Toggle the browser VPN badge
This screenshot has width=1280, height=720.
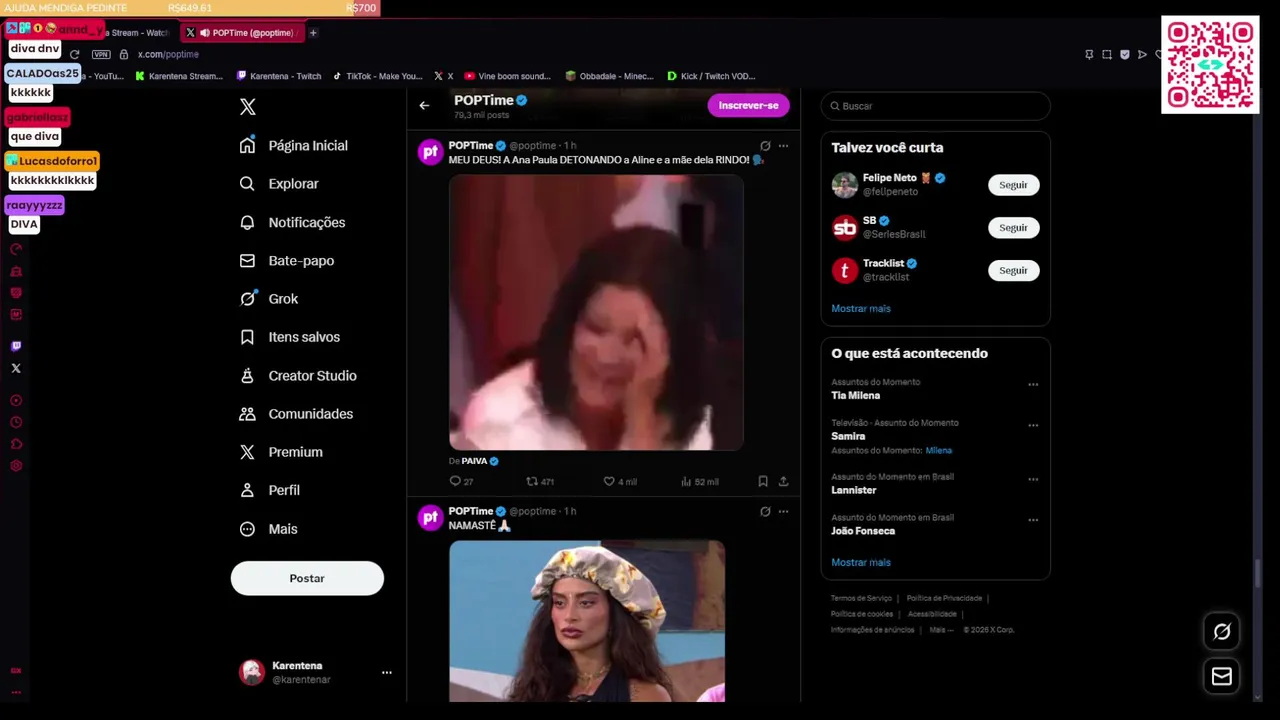100,54
